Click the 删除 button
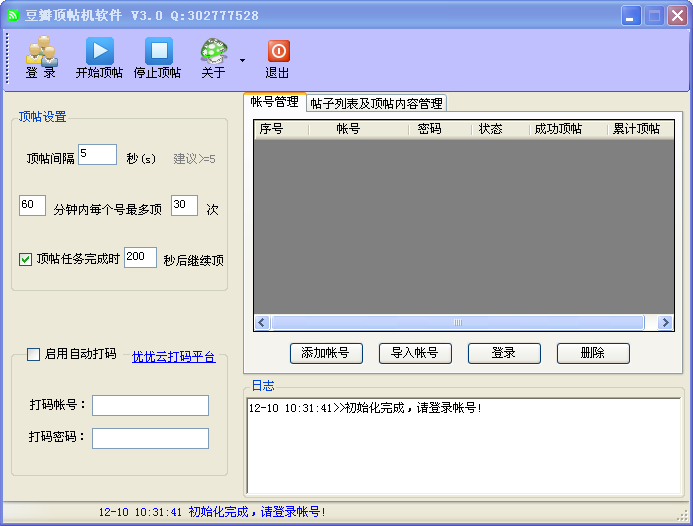The image size is (693, 526). (x=593, y=353)
